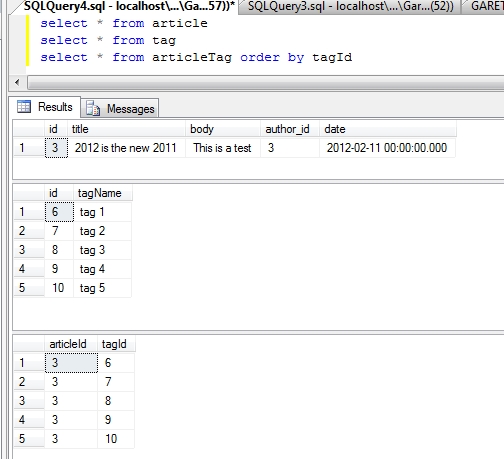Select the SQLQuery4.sql document tab
This screenshot has height=459, width=504.
pyautogui.click(x=129, y=6)
